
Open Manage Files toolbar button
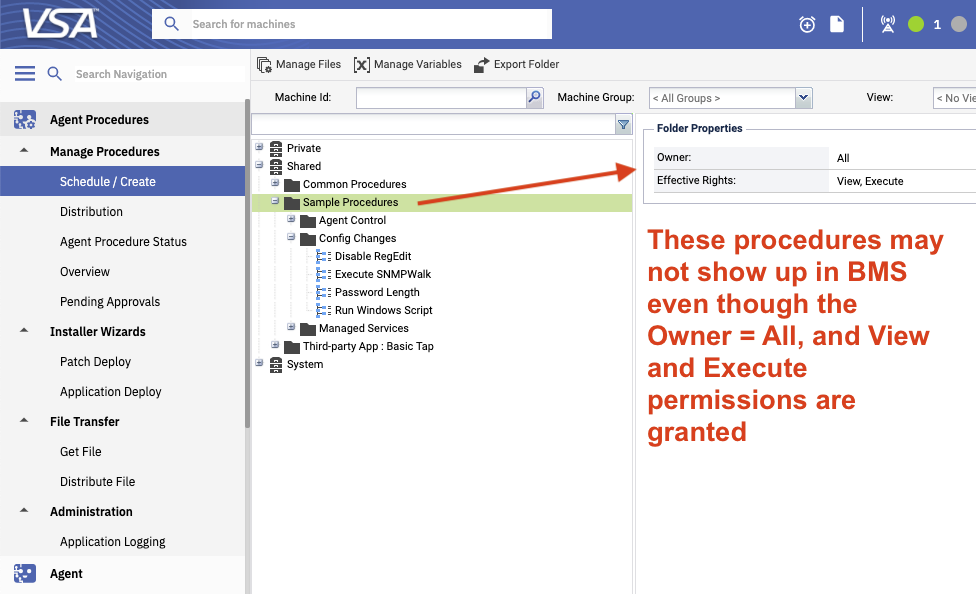coord(299,64)
